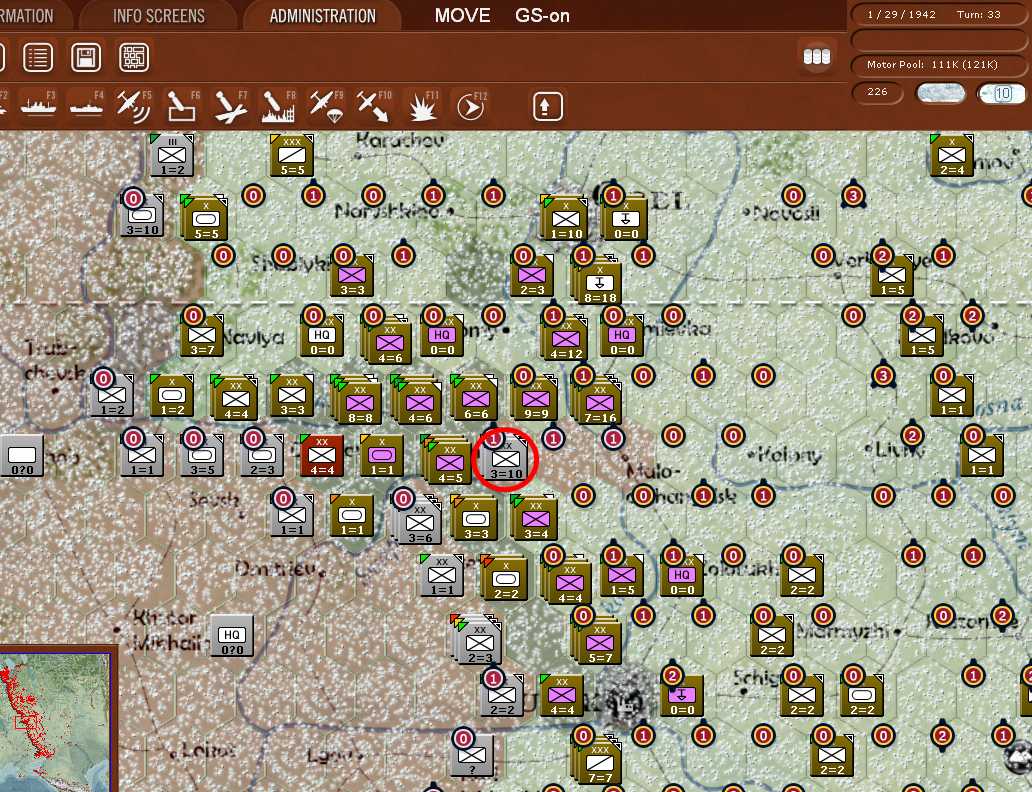Select the F10 air transfer mode icon
Image resolution: width=1032 pixels, height=792 pixels.
(374, 107)
